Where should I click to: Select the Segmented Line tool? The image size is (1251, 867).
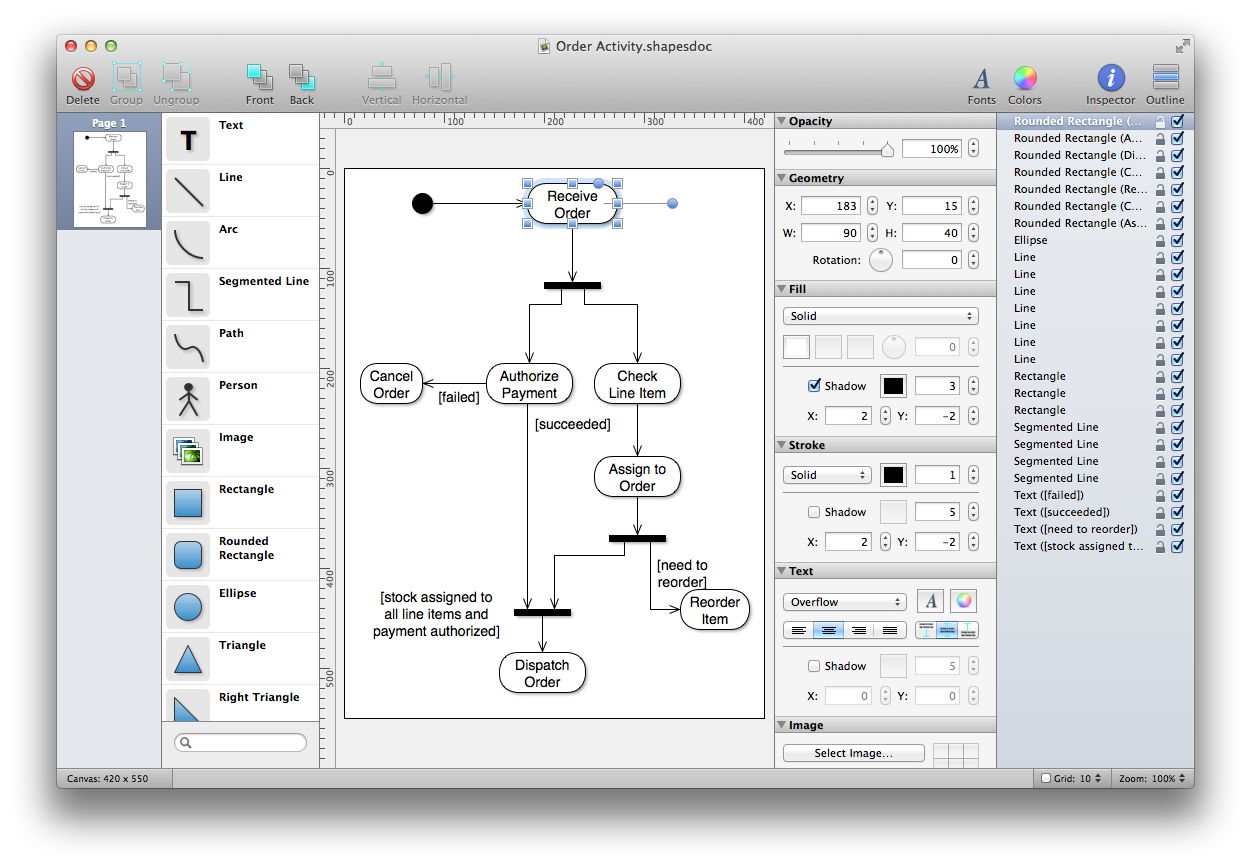point(188,294)
